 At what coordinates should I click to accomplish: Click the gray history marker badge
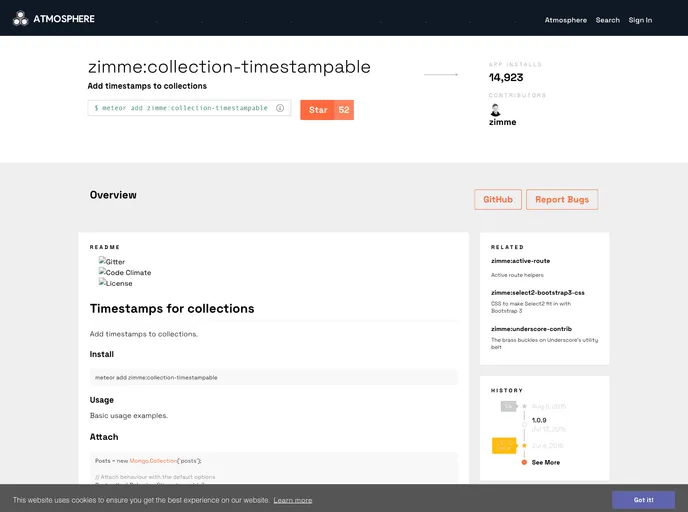tap(509, 406)
